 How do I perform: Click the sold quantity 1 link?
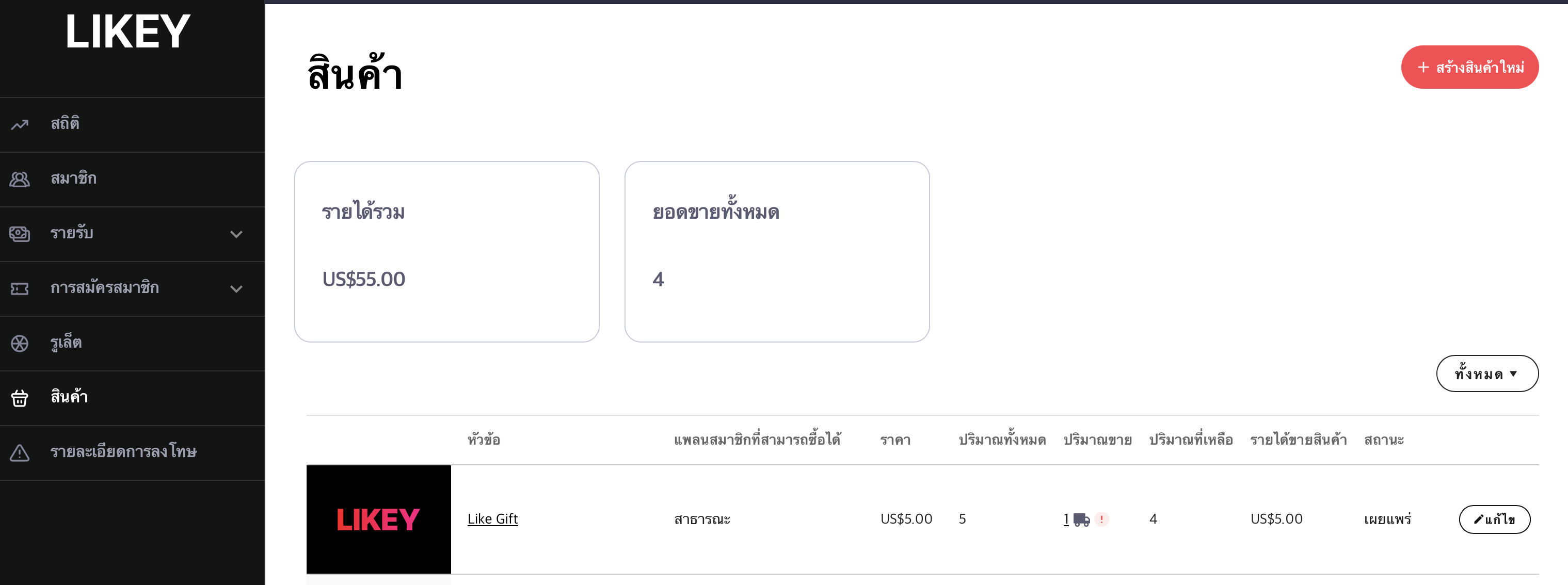tap(1066, 519)
